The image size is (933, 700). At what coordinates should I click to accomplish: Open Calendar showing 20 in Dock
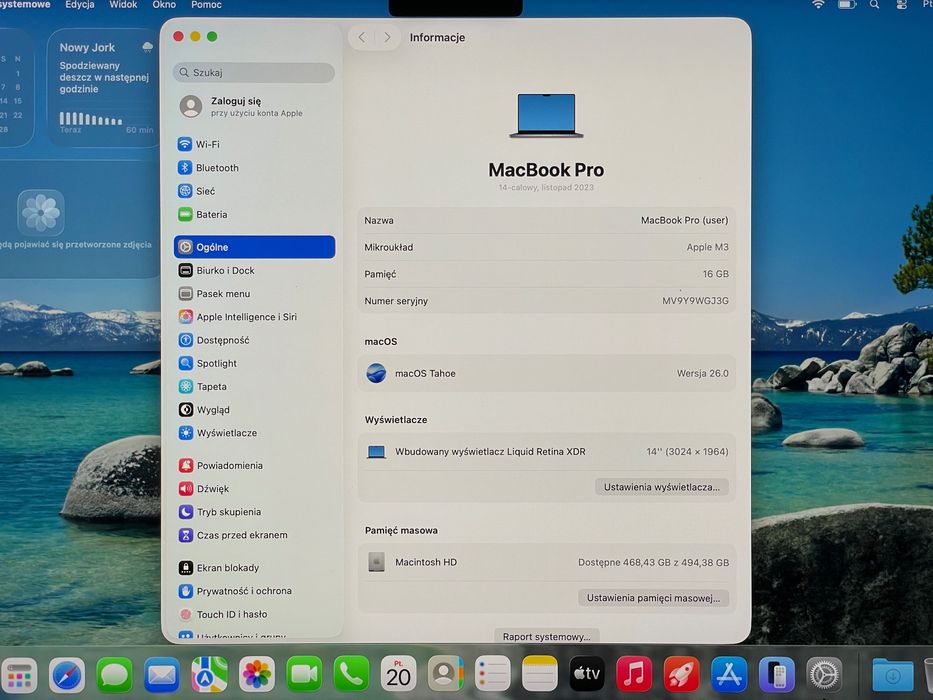click(x=399, y=676)
